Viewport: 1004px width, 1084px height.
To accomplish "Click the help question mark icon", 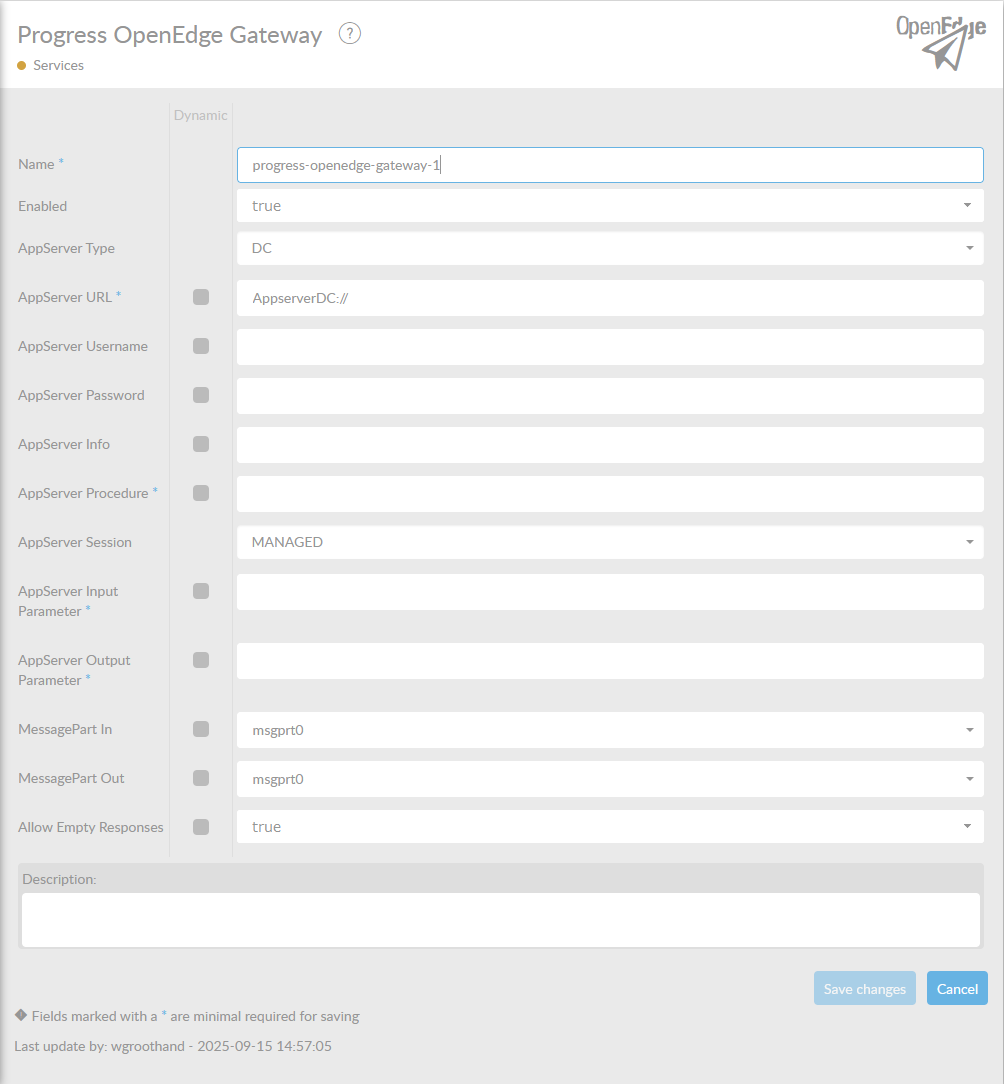I will coord(349,33).
